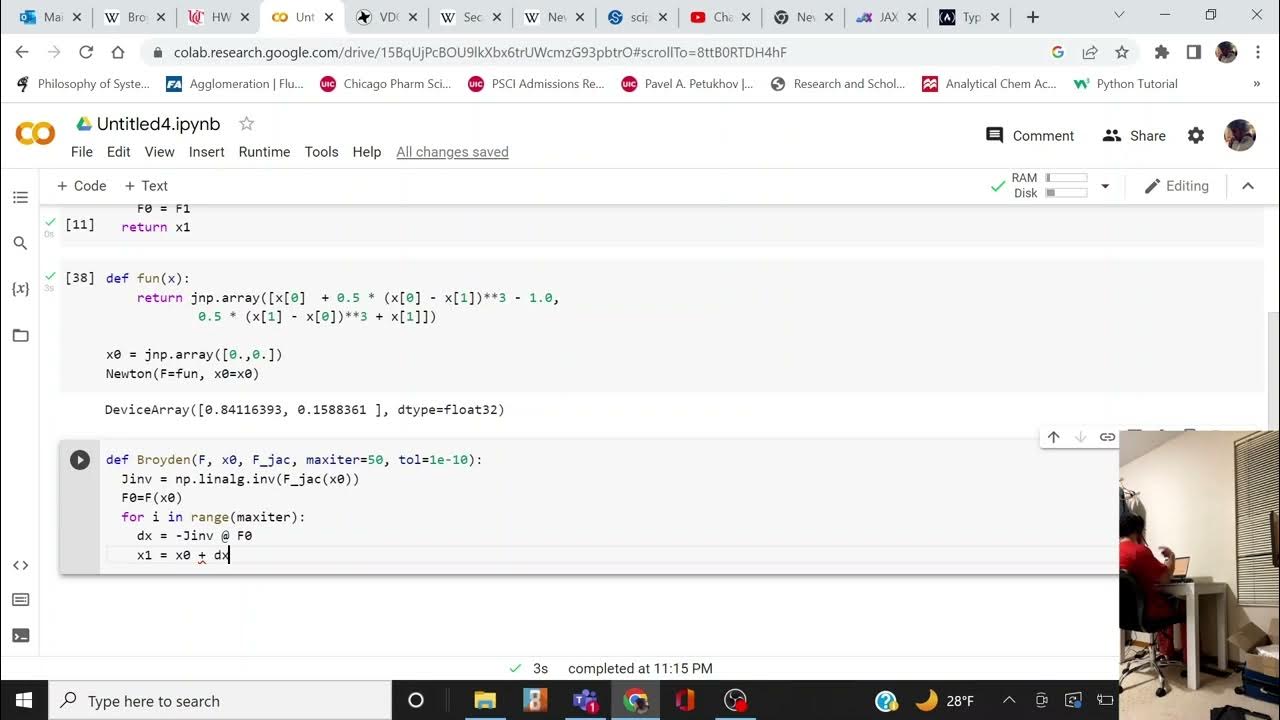Go back in browser history
The height and width of the screenshot is (720, 1280).
click(22, 52)
